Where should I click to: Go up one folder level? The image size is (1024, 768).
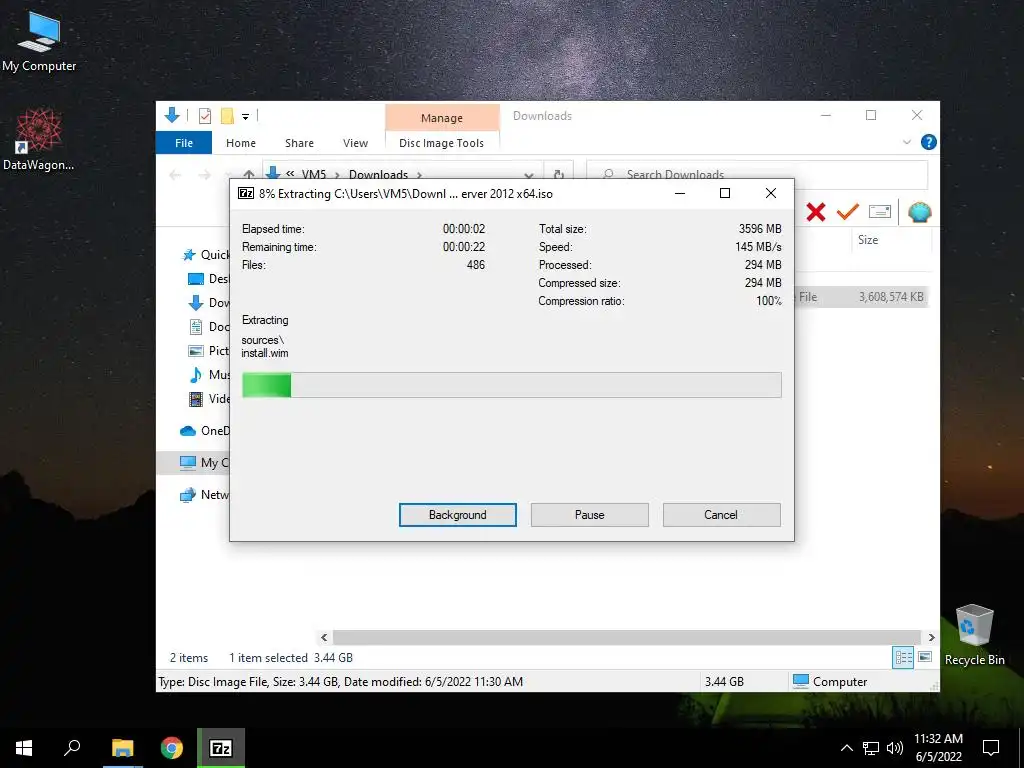[x=249, y=174]
